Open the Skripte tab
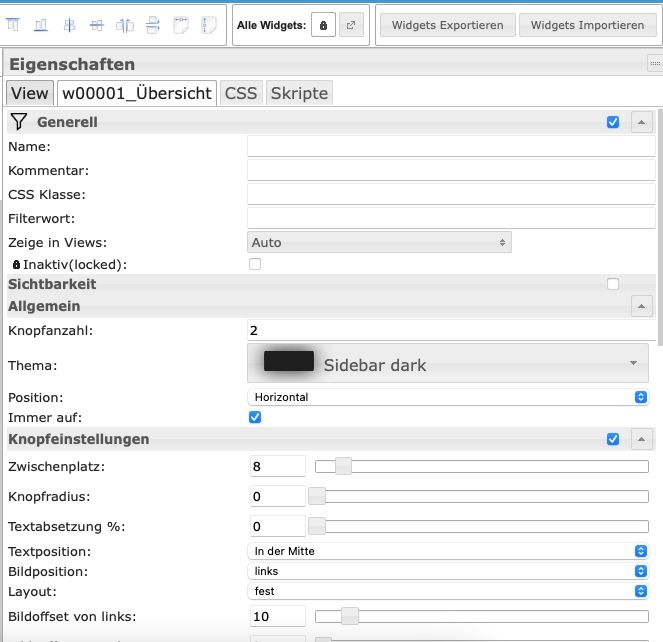 [299, 93]
